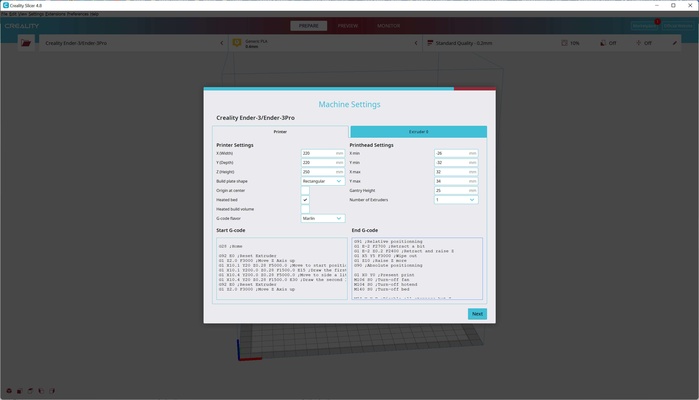Click the Y max input field
This screenshot has width=699, height=400.
[x=456, y=181]
